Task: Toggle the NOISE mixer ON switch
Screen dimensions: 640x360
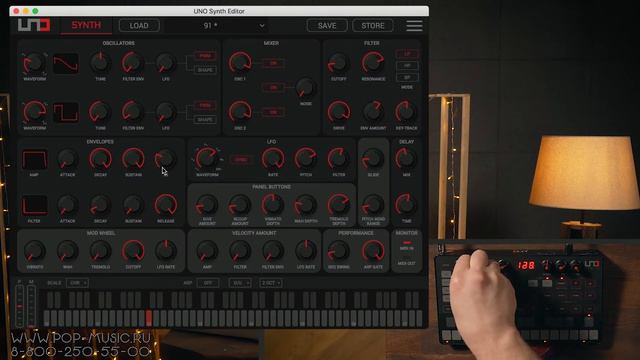Action: coord(273,87)
